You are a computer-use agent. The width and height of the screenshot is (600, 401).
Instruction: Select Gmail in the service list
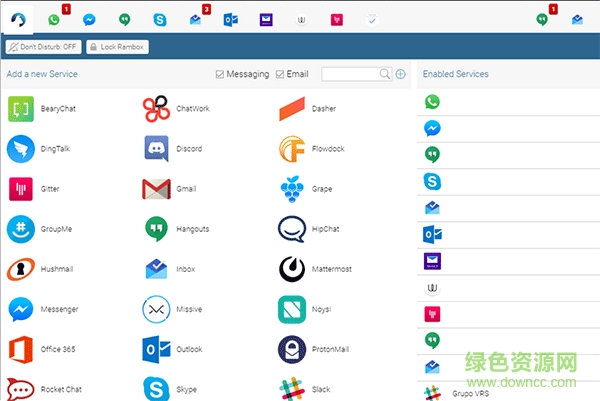[x=169, y=189]
